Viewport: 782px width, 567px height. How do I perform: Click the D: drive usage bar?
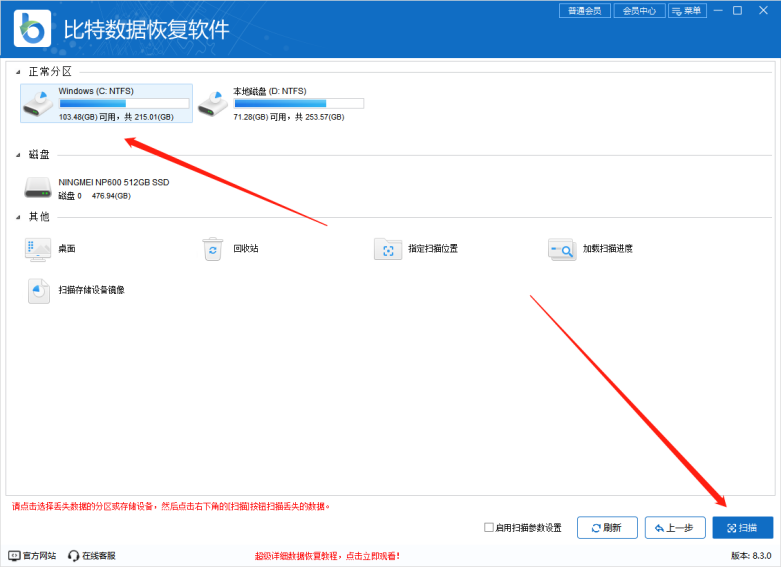pyautogui.click(x=299, y=103)
